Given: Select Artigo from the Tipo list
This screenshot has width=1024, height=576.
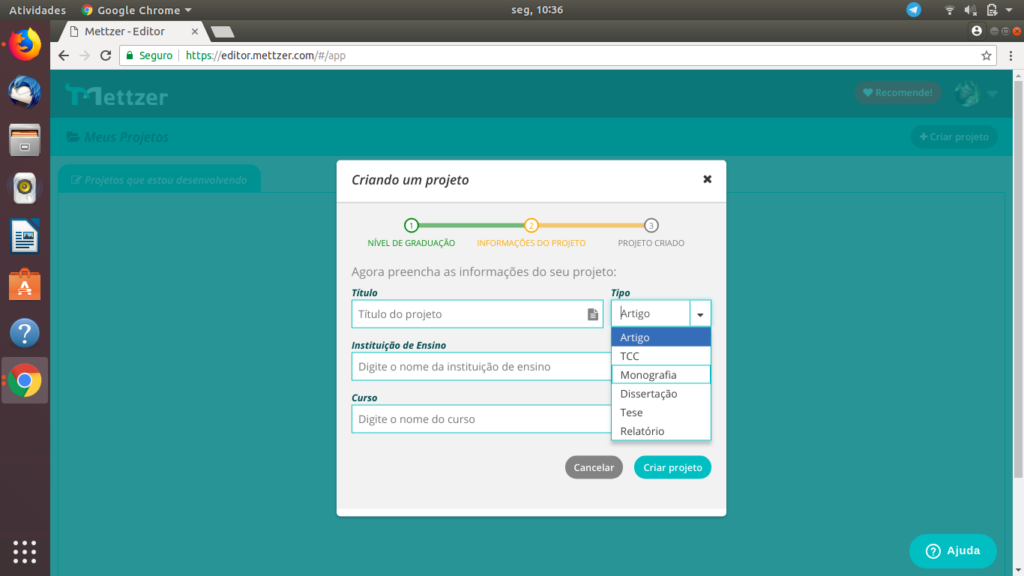Looking at the screenshot, I should tap(661, 337).
